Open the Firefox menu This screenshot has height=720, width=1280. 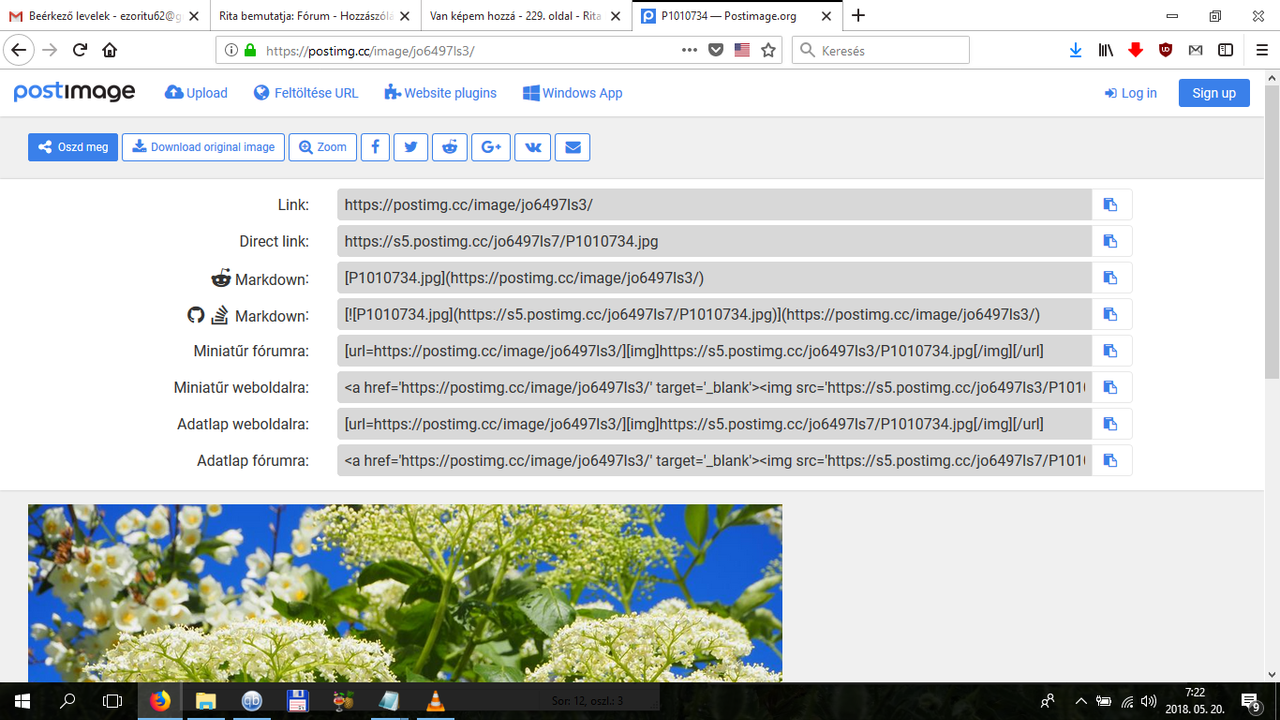pos(1261,49)
